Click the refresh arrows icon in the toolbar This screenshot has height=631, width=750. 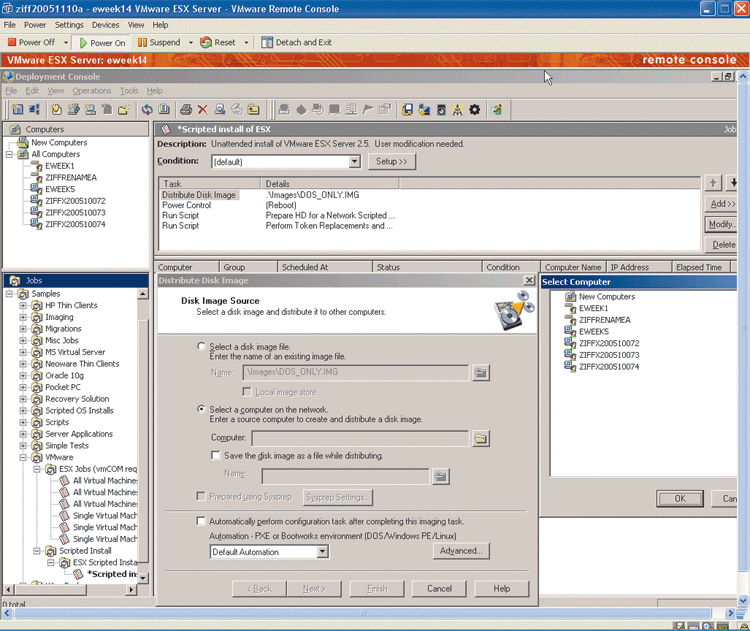pos(147,110)
